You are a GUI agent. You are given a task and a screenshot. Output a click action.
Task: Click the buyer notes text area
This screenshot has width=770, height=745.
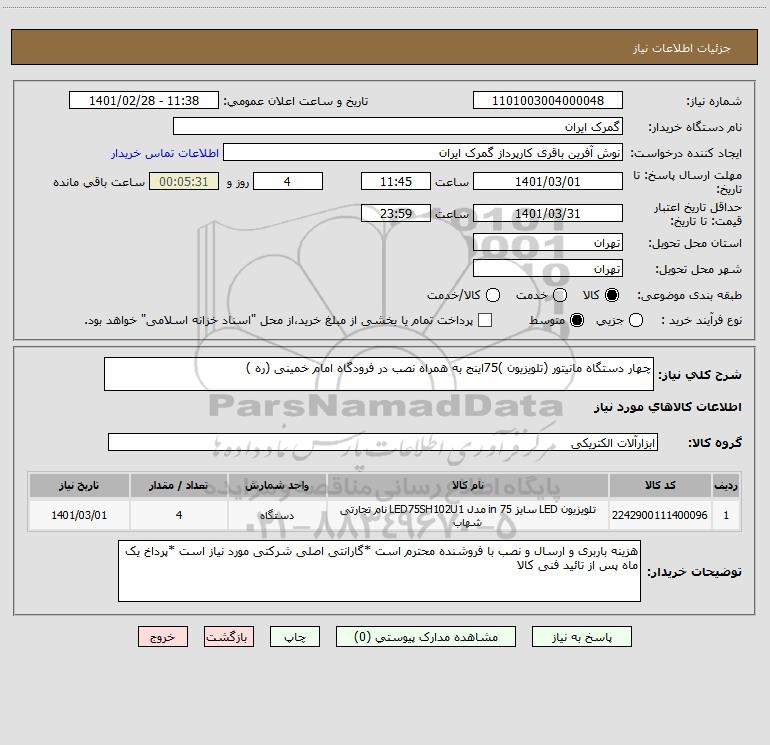click(379, 571)
